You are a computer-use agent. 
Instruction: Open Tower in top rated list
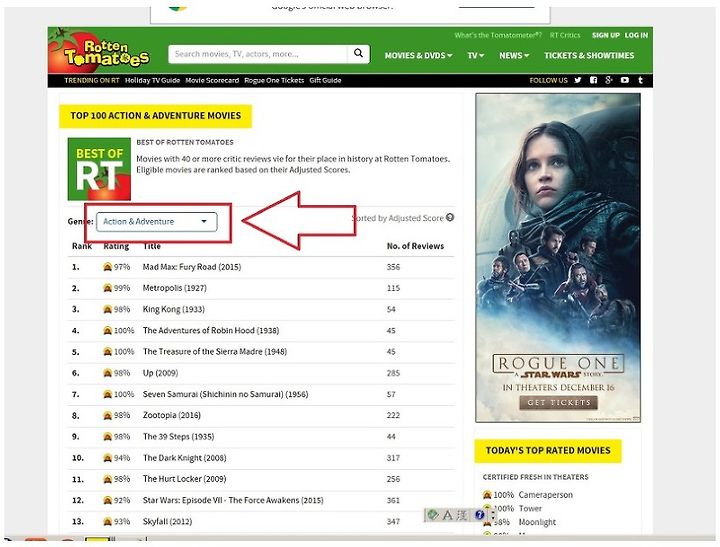[x=530, y=508]
